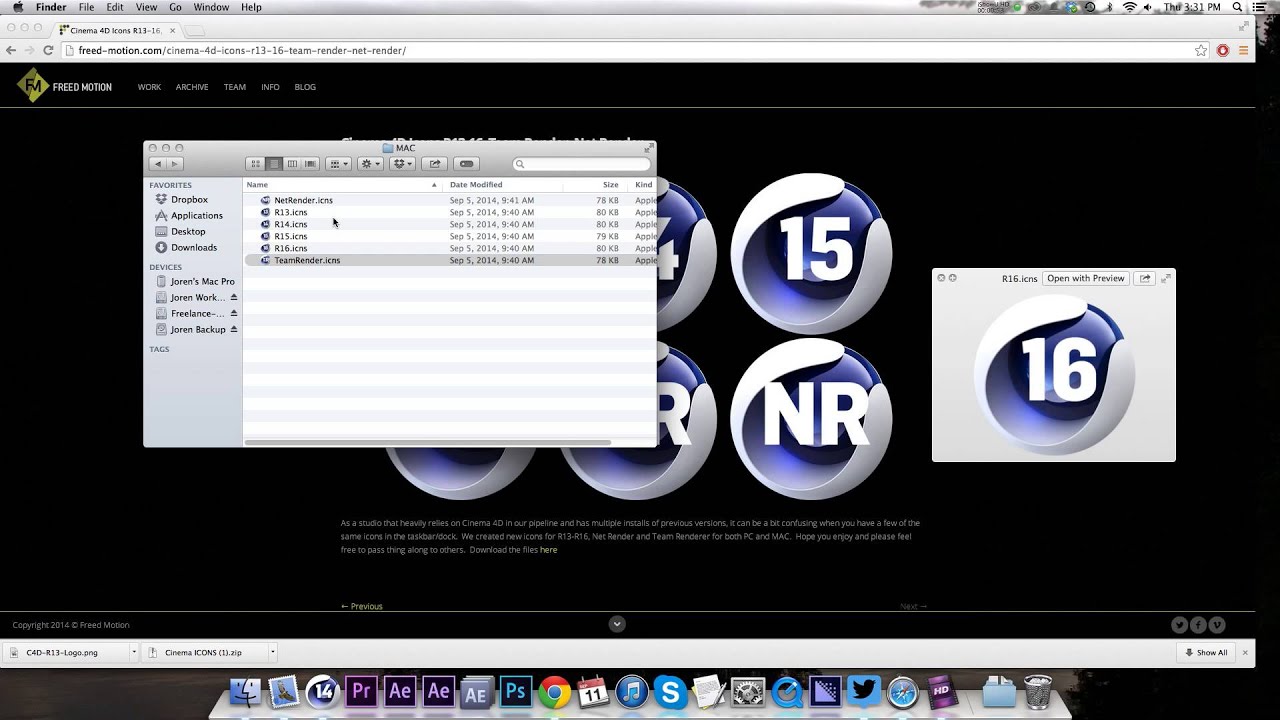The height and width of the screenshot is (720, 1280).
Task: Open the WORK page on Freed Motion site
Action: click(x=149, y=87)
